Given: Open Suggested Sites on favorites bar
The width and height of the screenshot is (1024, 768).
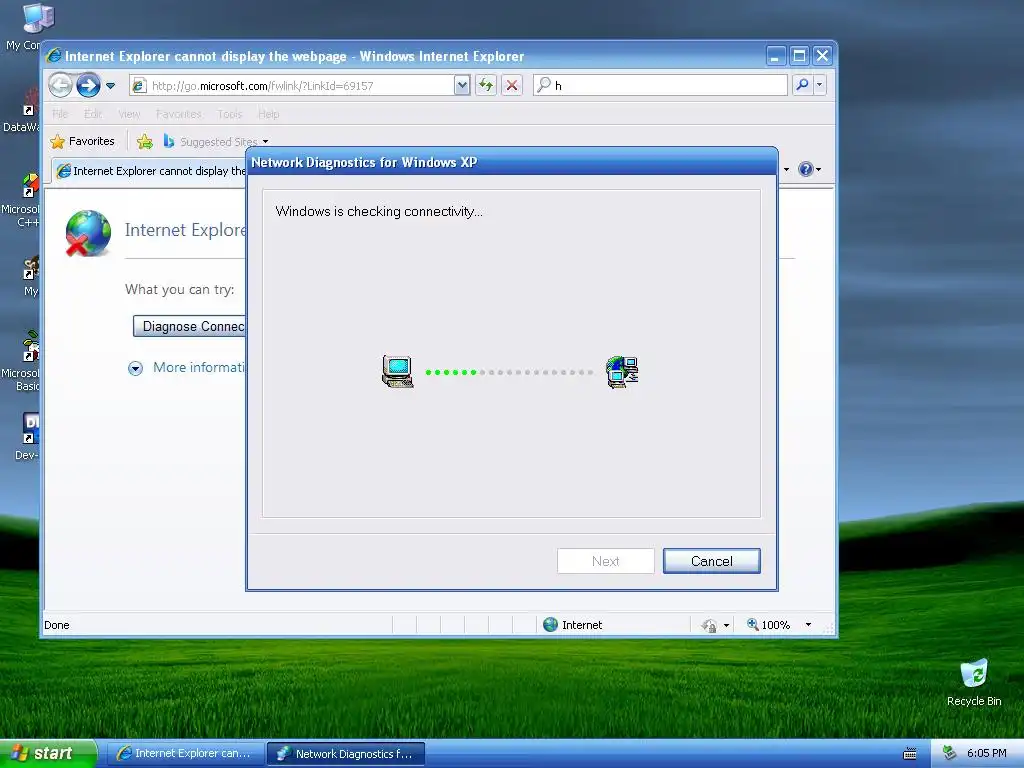Looking at the screenshot, I should coord(216,141).
